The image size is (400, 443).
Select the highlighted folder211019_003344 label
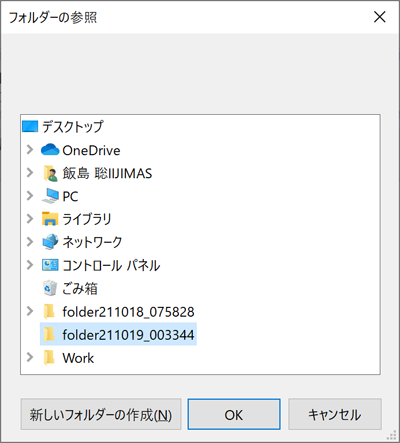(128, 335)
